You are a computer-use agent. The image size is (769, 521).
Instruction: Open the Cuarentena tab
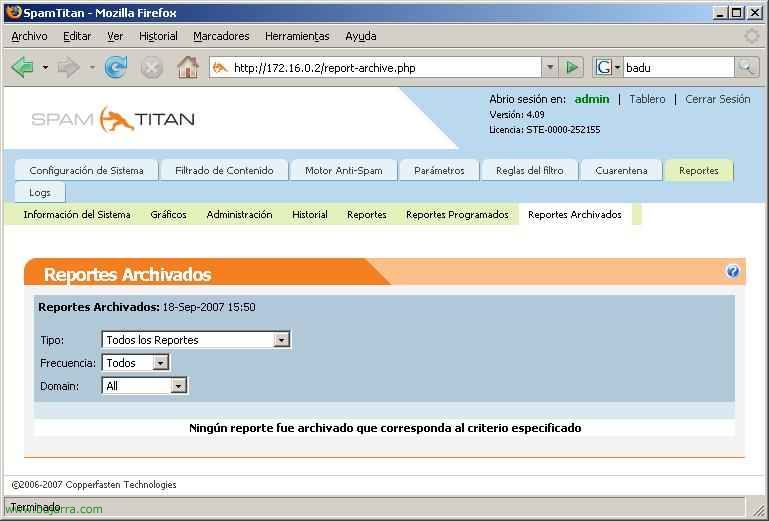(x=621, y=170)
